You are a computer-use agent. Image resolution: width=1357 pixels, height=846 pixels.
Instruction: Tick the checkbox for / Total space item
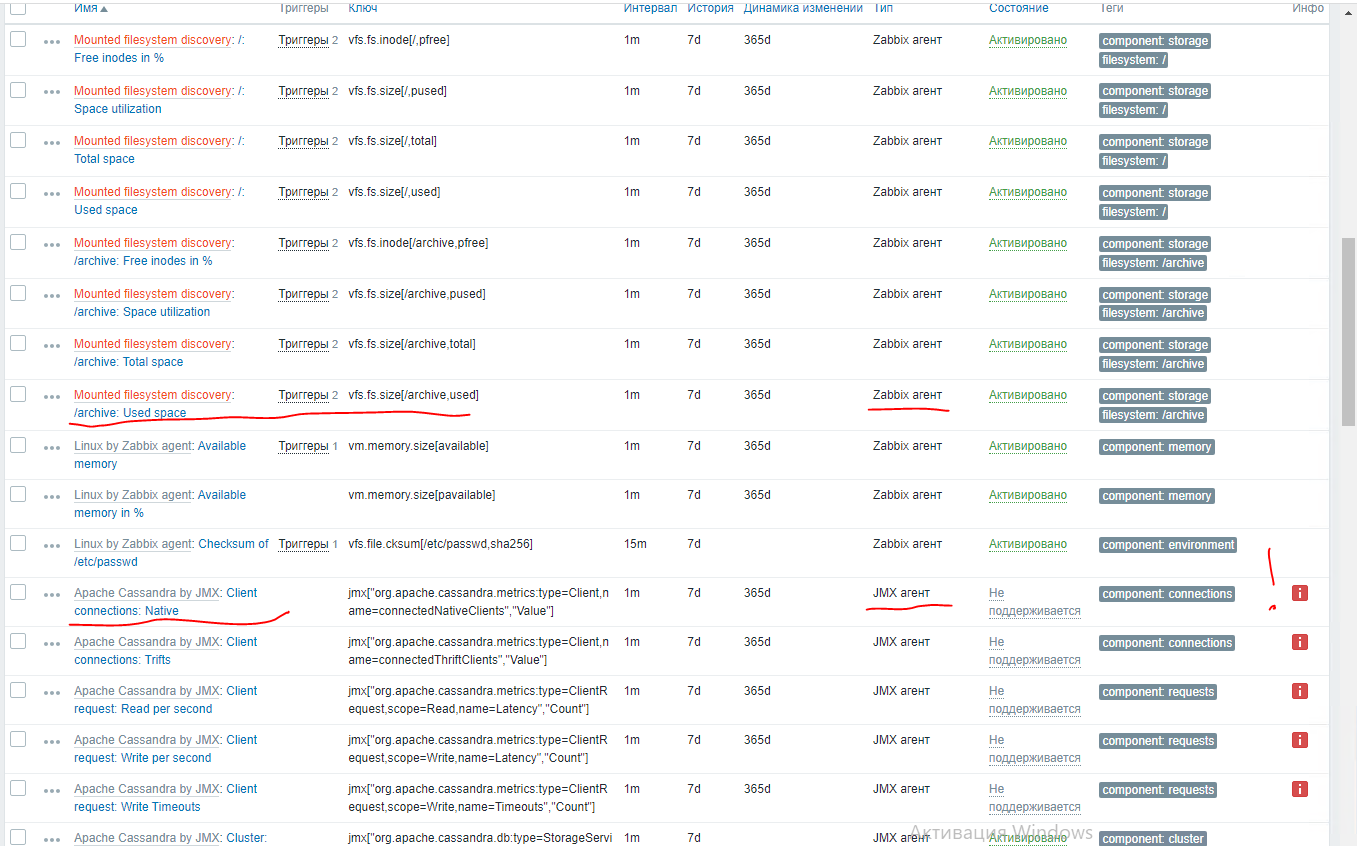click(x=18, y=140)
